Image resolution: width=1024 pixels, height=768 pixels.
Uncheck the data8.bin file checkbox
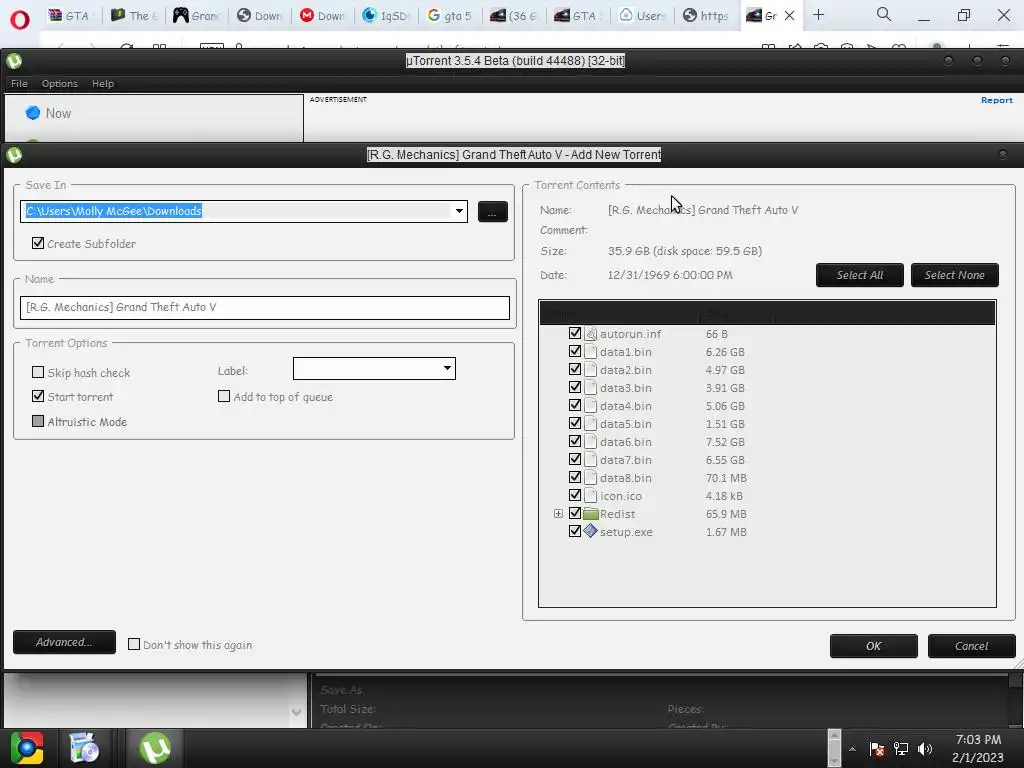(x=575, y=477)
